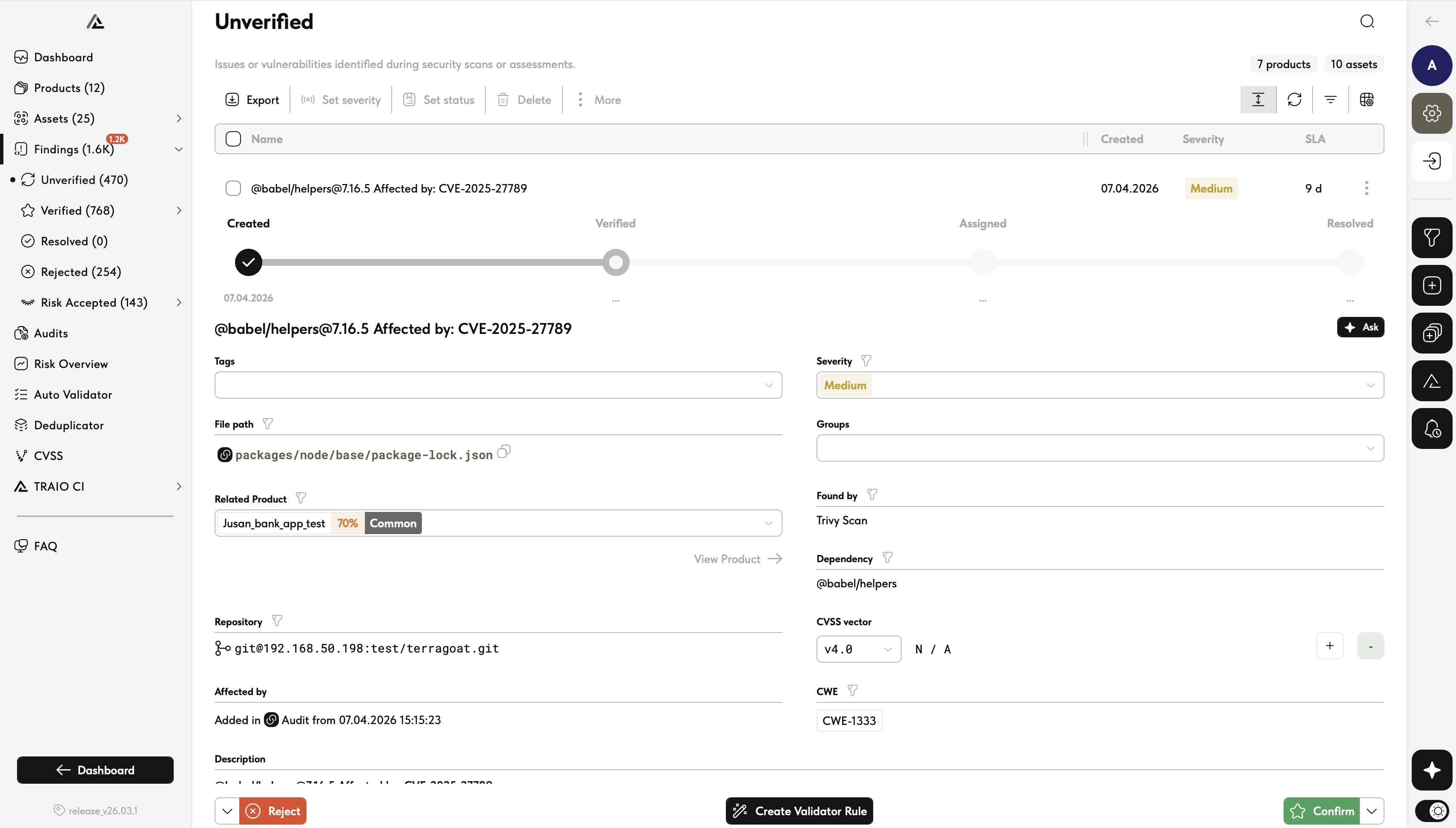
Task: Open table column settings icon
Action: [1367, 100]
